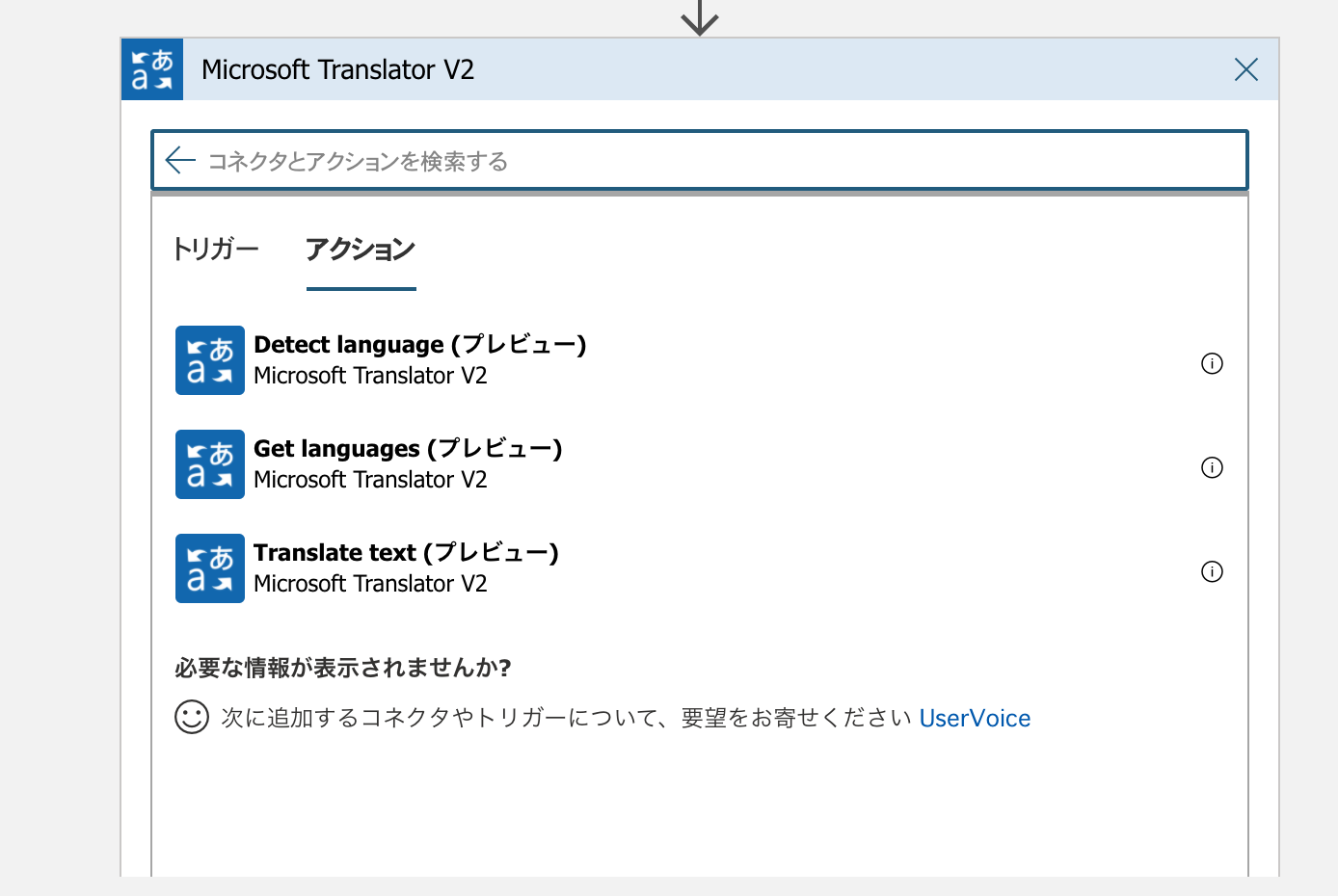Click the back arrow in search box
Viewport: 1338px width, 896px height.
click(180, 160)
